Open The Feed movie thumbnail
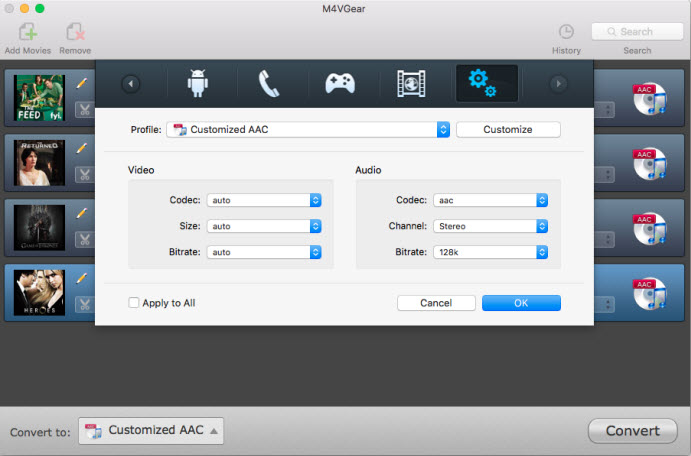Screen dimensions: 691x456 pos(39,98)
